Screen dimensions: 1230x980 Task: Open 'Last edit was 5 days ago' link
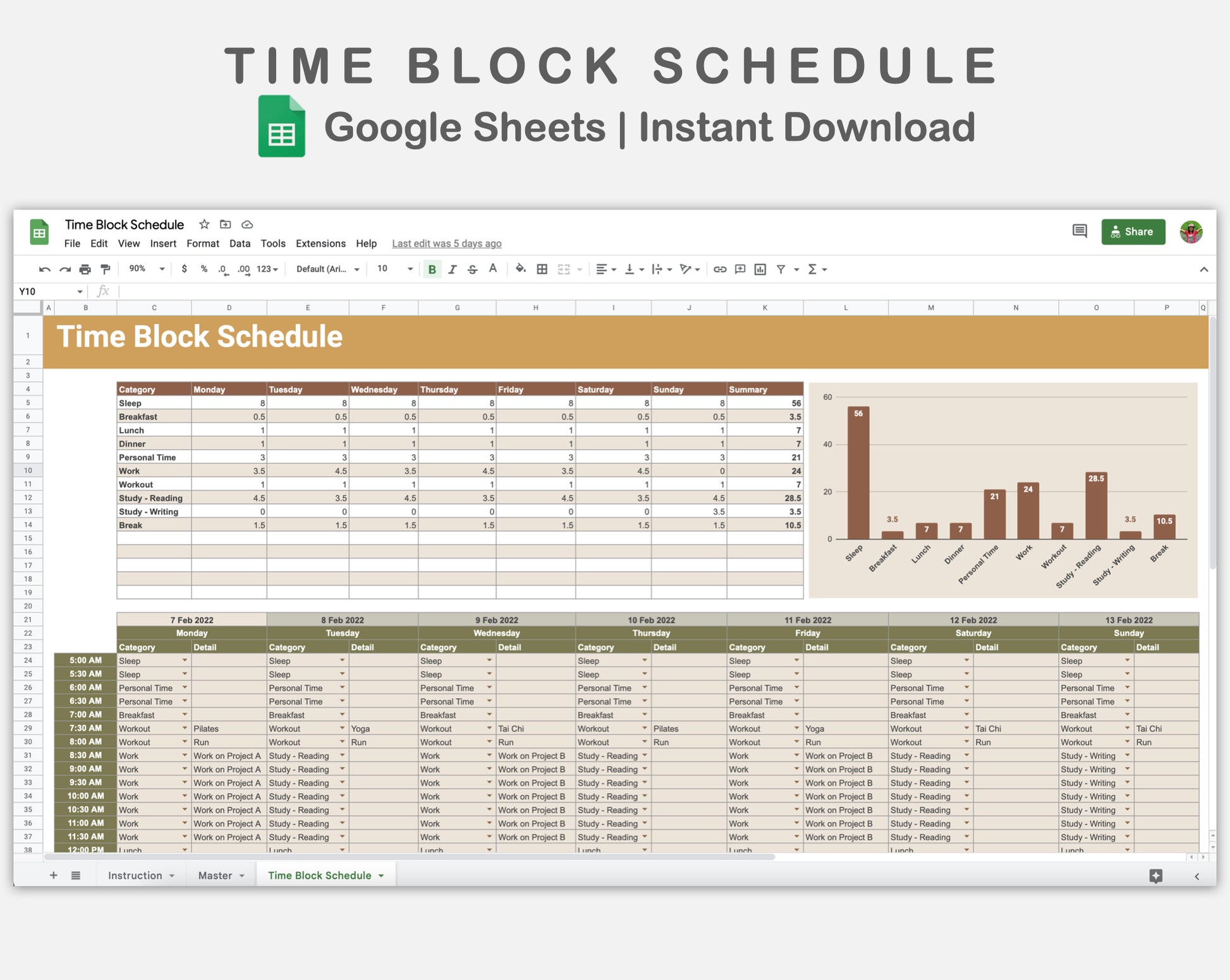coord(446,244)
